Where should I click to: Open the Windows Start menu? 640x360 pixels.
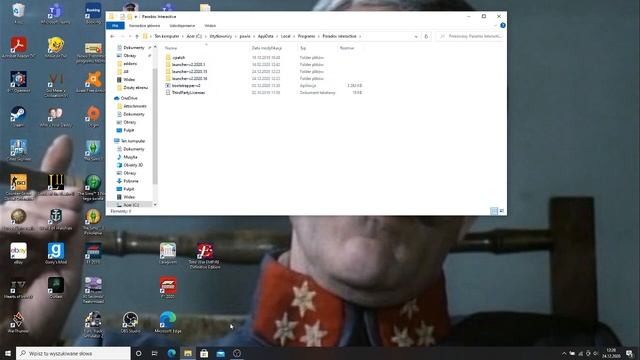tap(8, 353)
